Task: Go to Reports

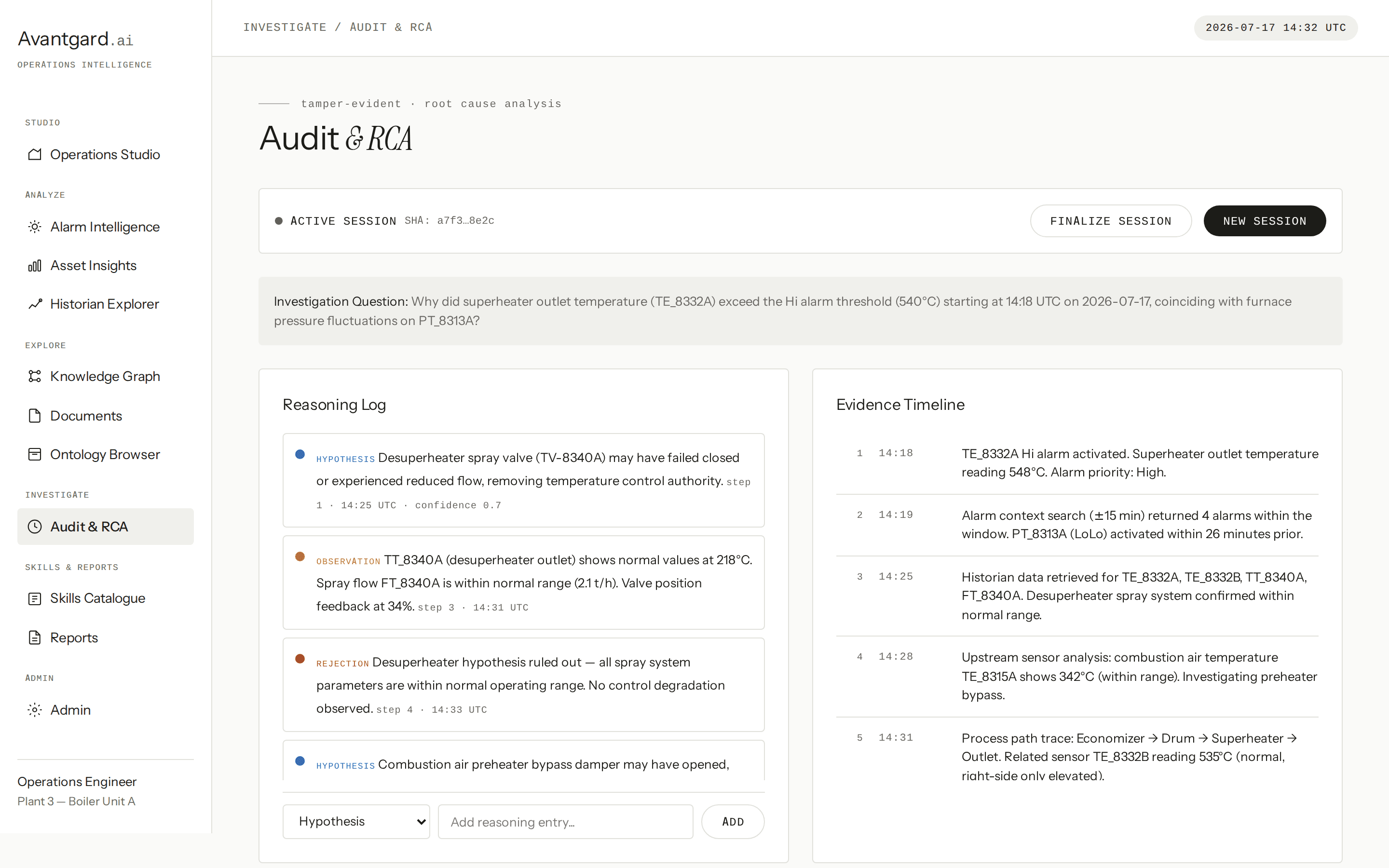Action: (x=106, y=637)
